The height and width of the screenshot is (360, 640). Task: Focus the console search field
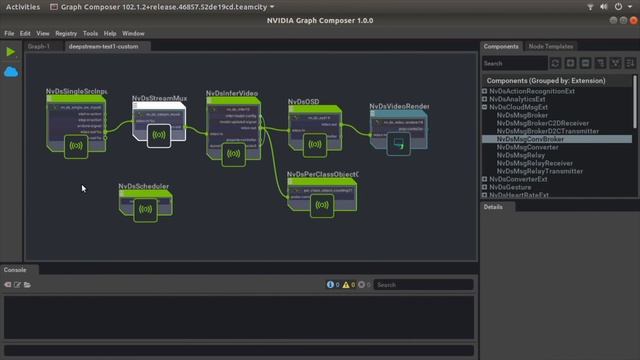423,284
